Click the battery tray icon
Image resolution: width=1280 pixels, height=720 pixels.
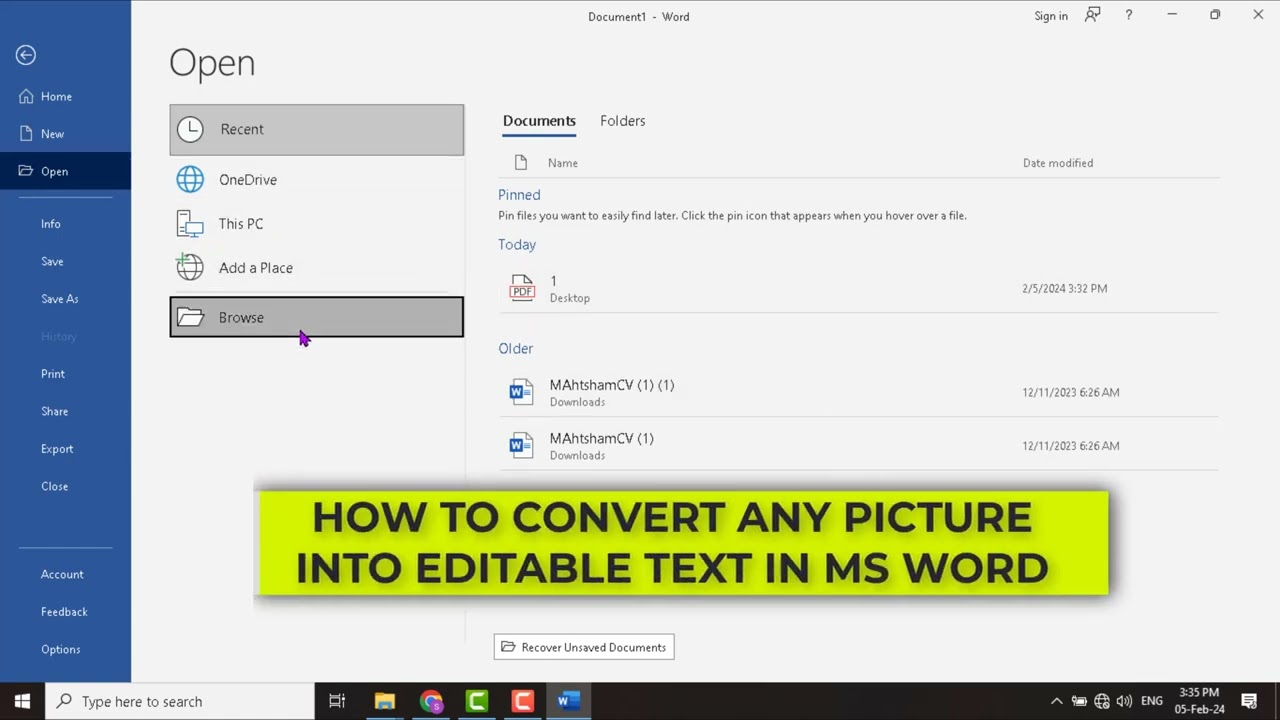click(1079, 701)
